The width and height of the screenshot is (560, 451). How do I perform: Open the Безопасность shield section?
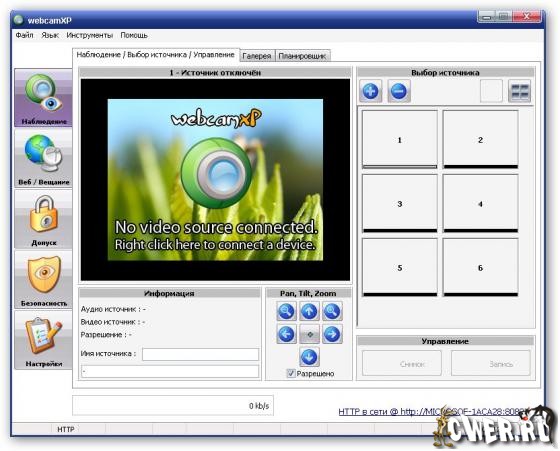point(43,280)
